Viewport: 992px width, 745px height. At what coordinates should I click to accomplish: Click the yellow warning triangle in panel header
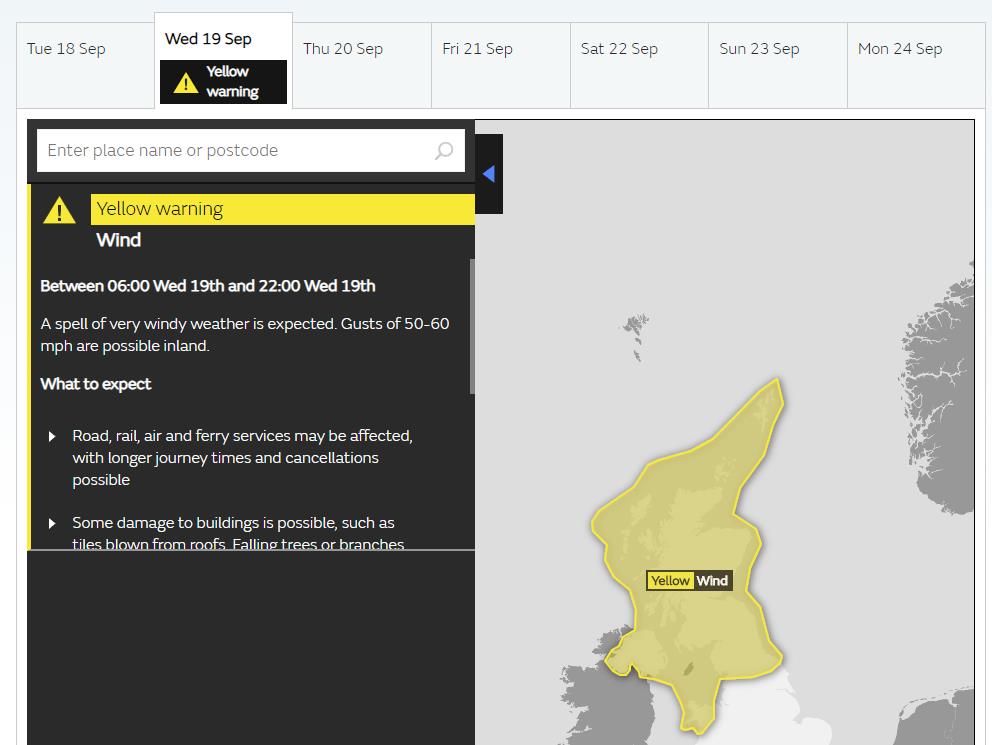[x=59, y=210]
